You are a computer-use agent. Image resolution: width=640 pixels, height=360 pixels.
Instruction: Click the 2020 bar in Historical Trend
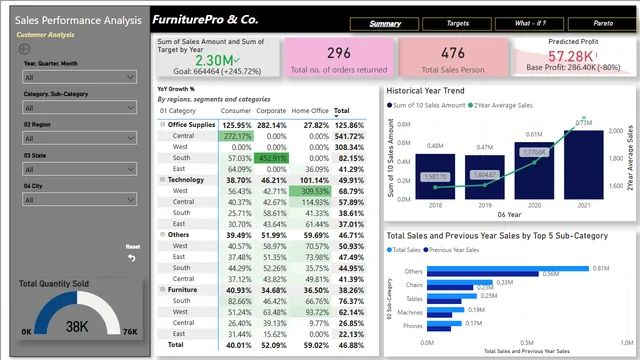click(x=534, y=171)
